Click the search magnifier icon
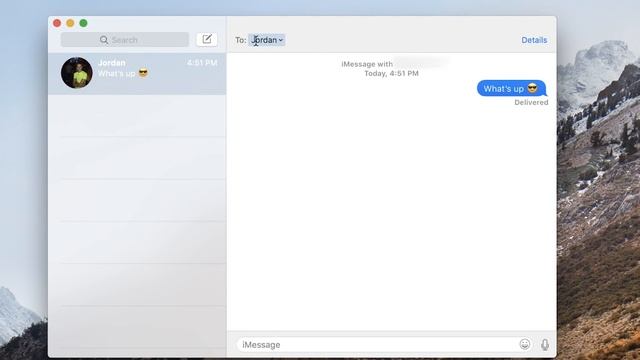The height and width of the screenshot is (360, 640). 104,40
